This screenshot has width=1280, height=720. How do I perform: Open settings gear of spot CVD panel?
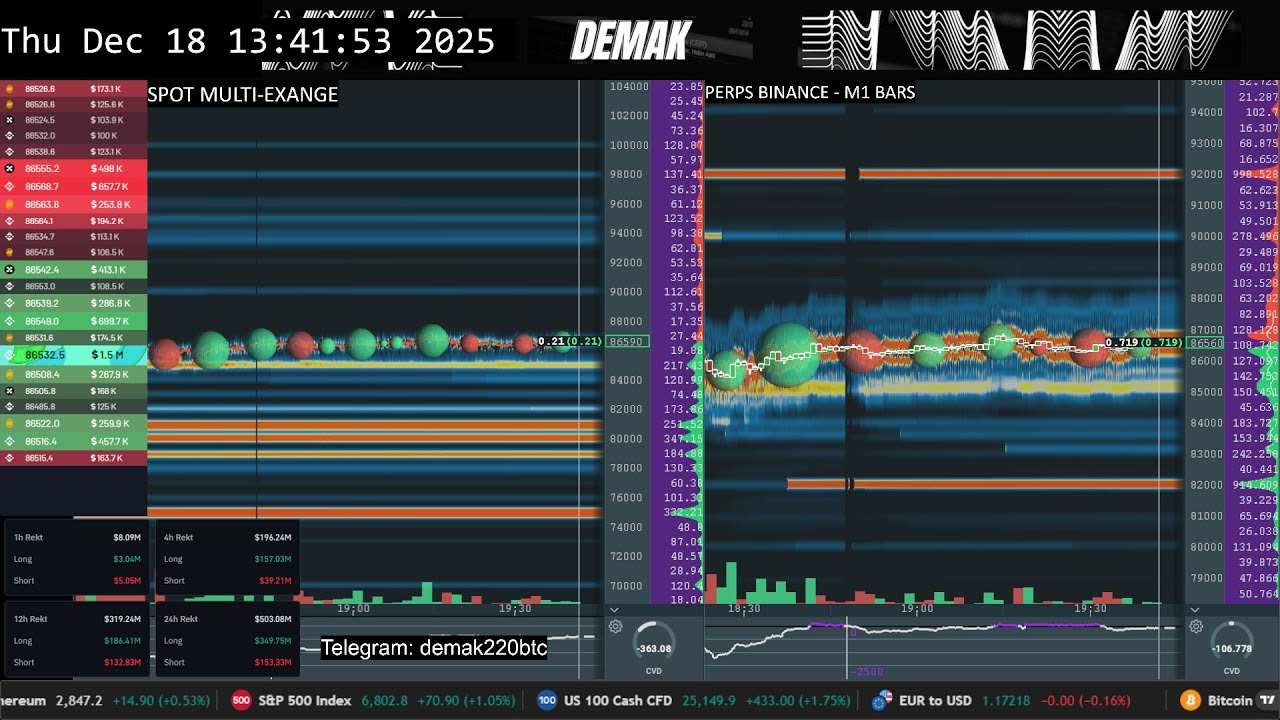click(616, 627)
